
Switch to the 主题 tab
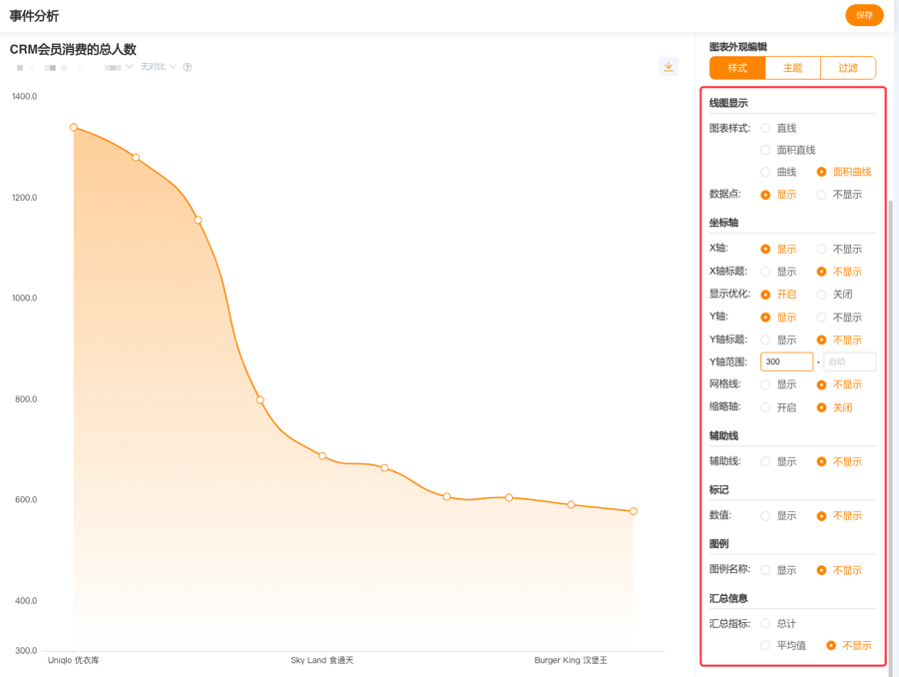coord(792,68)
